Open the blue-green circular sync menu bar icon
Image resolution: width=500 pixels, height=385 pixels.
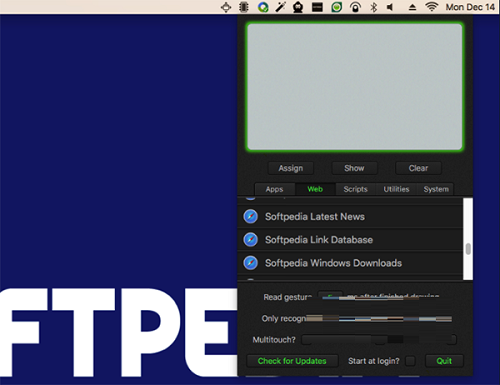[x=263, y=7]
